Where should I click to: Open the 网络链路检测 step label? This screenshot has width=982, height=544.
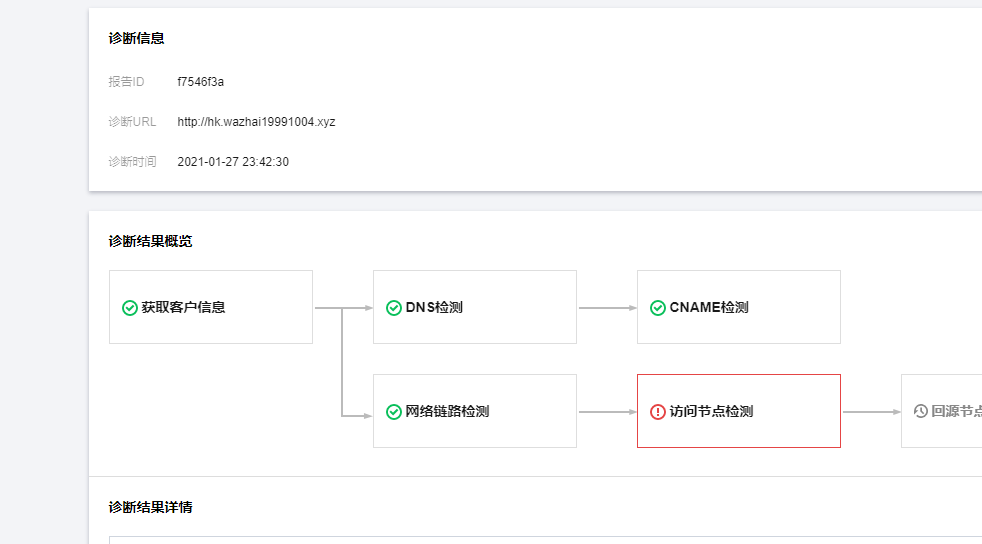click(x=447, y=412)
